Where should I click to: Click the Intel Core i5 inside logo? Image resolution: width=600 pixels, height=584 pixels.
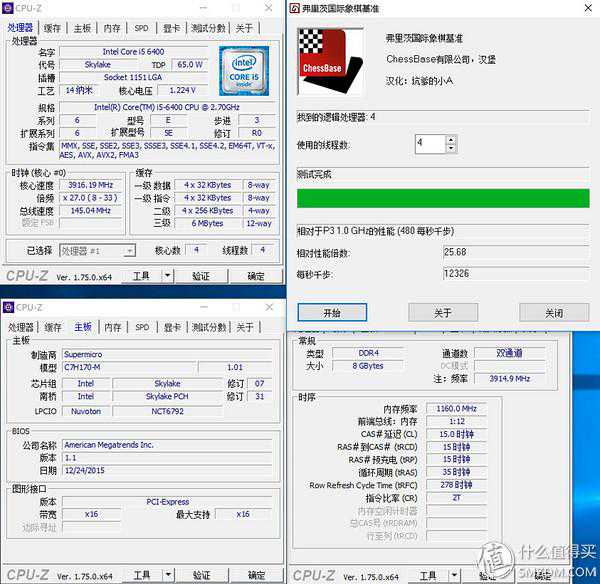pos(244,68)
